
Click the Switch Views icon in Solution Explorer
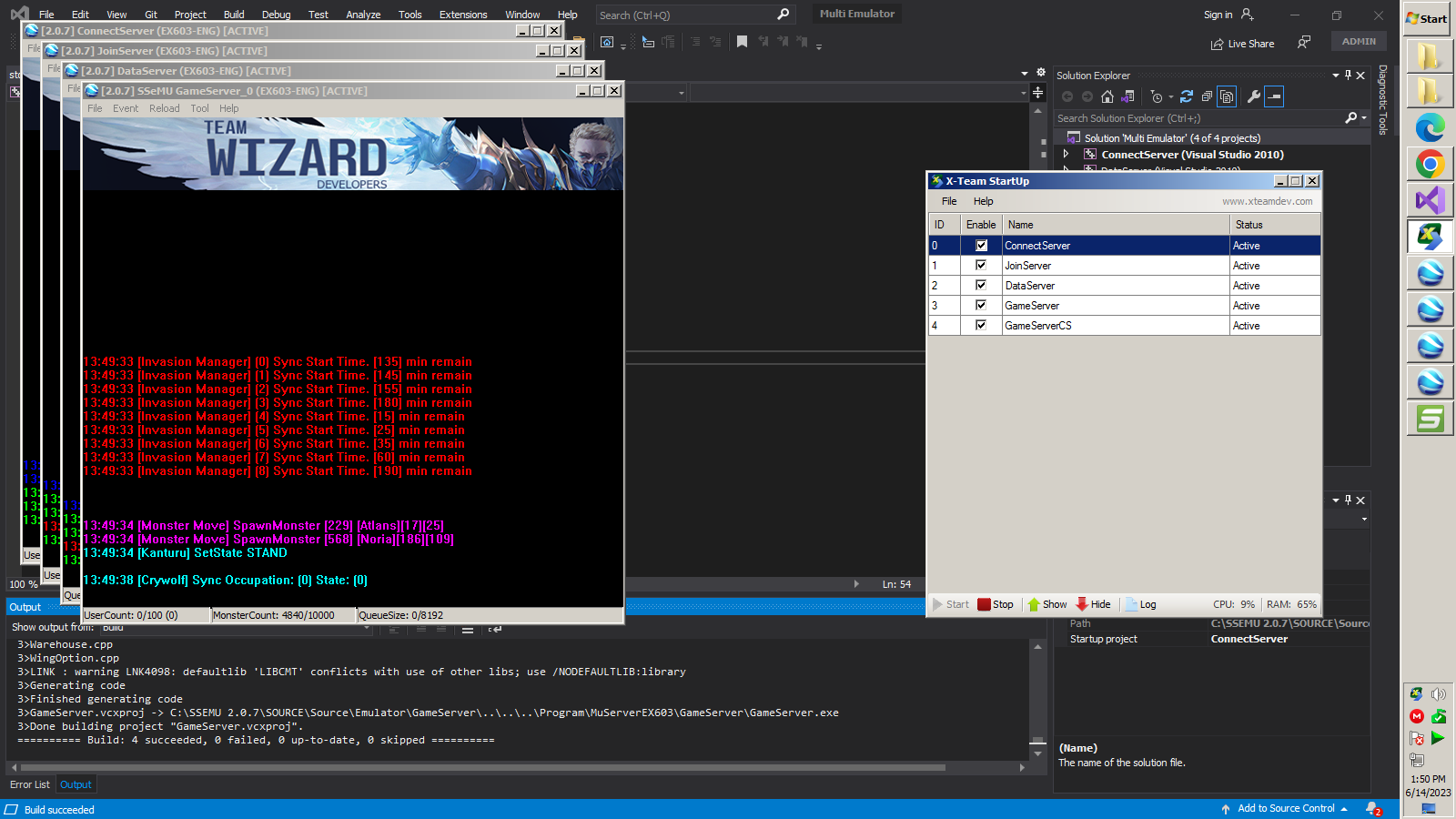[1128, 96]
